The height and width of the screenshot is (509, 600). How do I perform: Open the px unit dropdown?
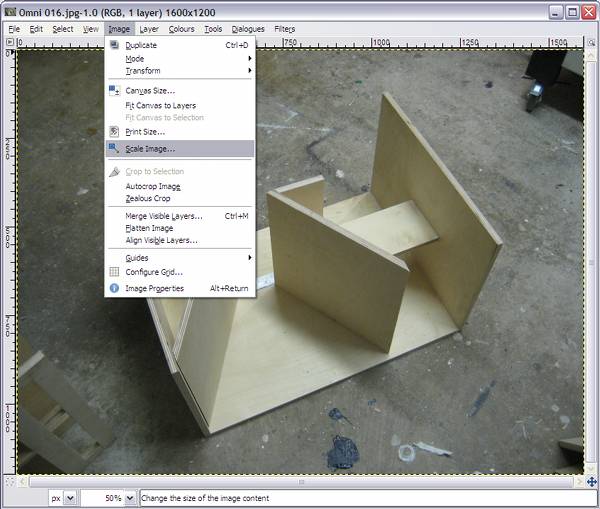(x=70, y=497)
